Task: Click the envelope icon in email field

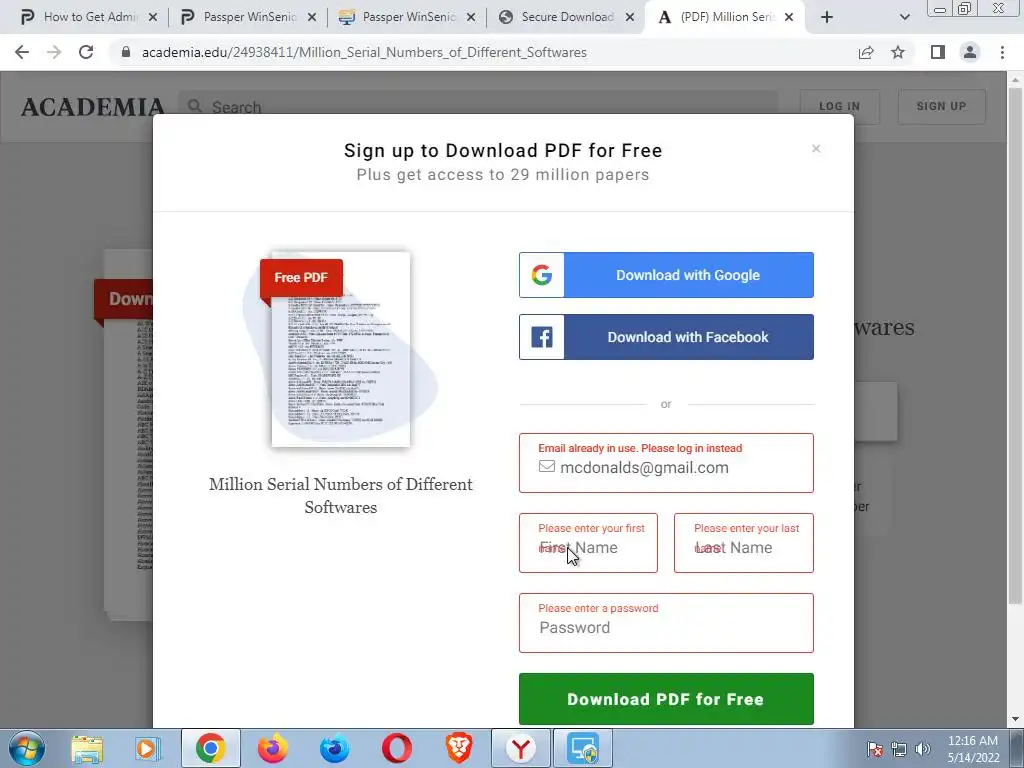Action: 547,467
